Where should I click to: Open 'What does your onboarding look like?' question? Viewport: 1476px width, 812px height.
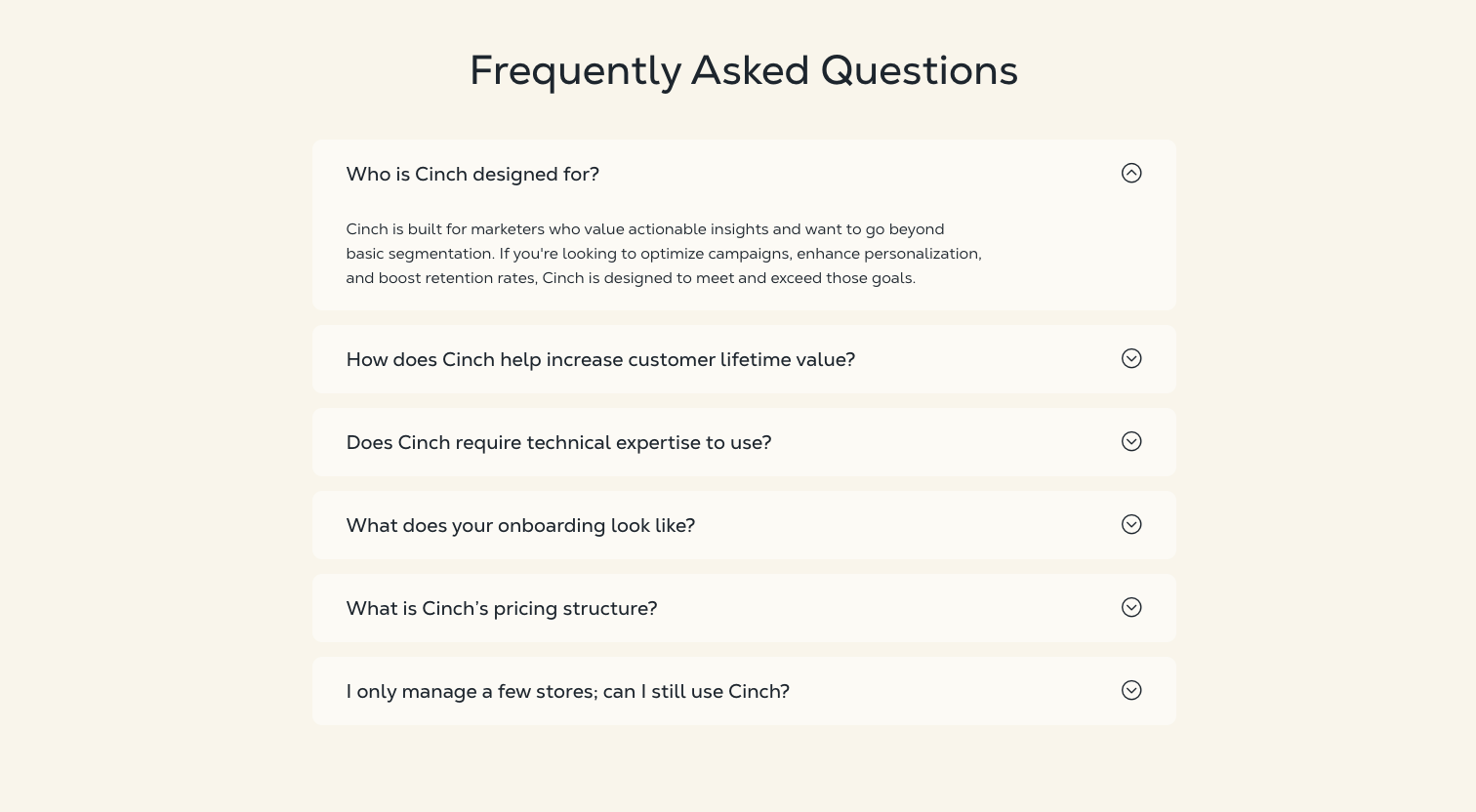pos(520,526)
